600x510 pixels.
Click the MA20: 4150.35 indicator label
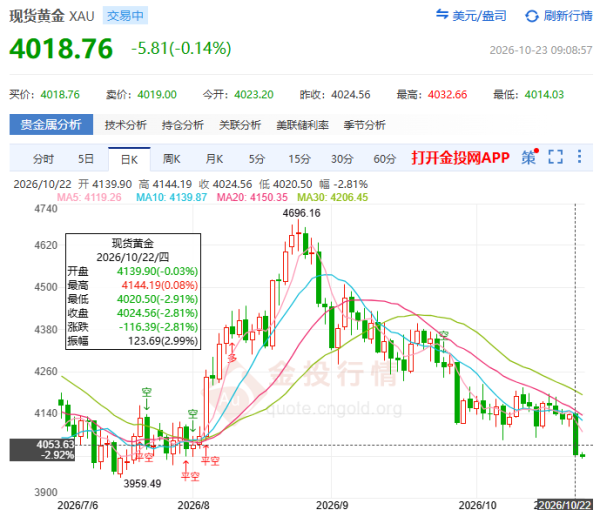[252, 197]
